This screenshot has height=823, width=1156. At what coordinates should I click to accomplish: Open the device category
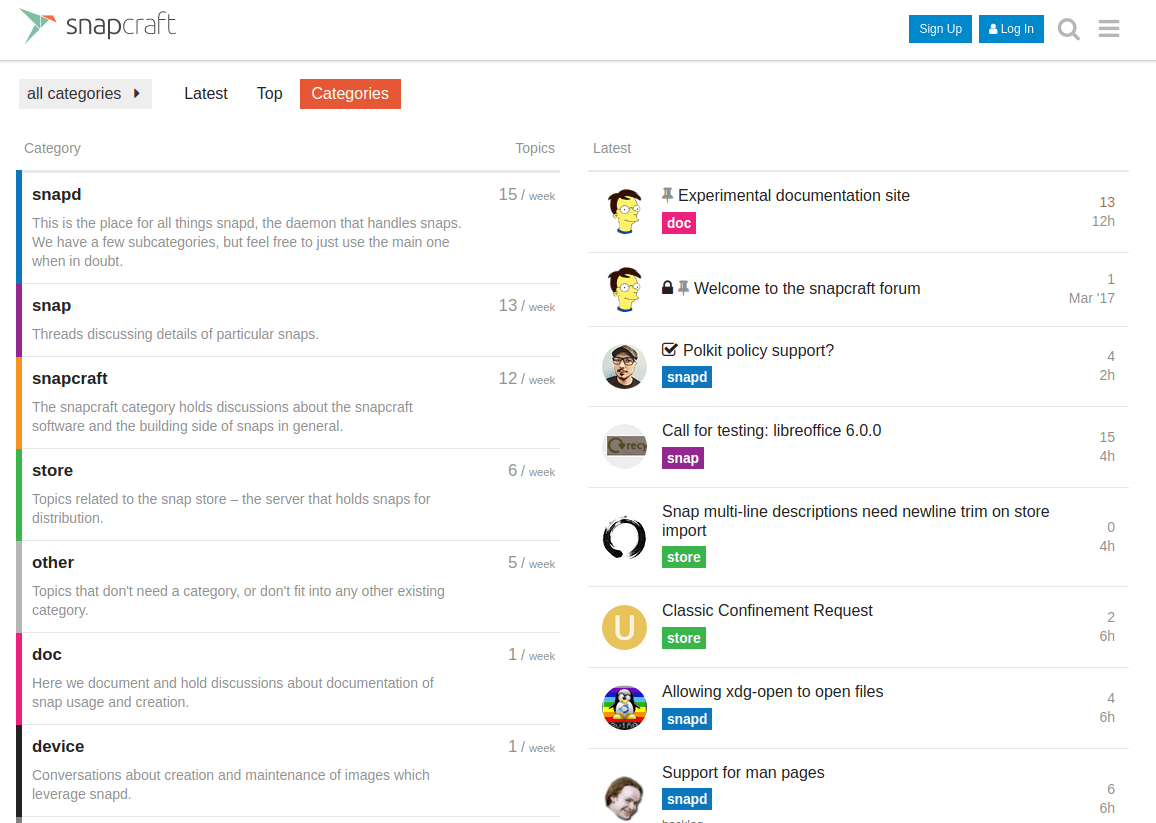click(58, 746)
